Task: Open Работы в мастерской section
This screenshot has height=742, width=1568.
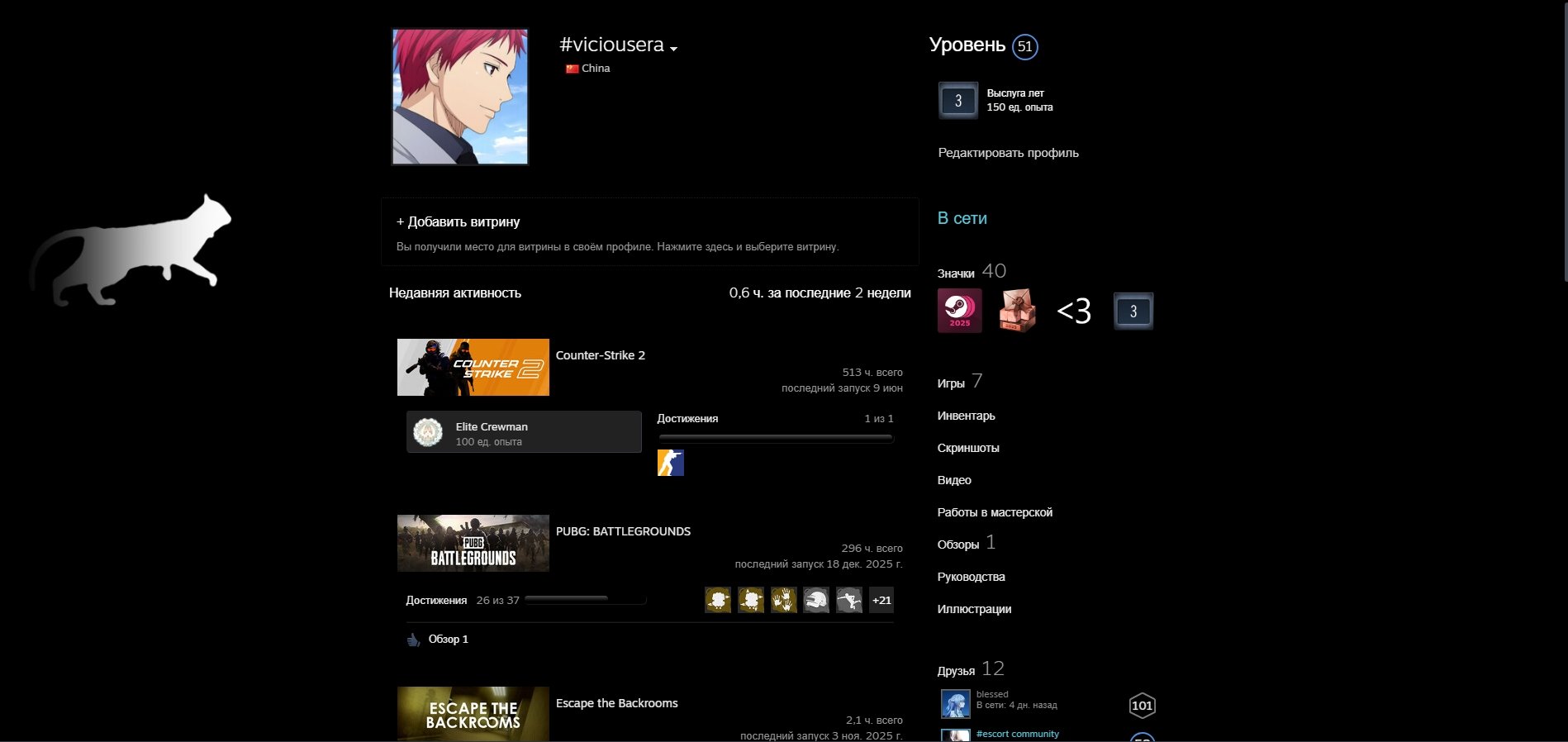Action: point(995,512)
